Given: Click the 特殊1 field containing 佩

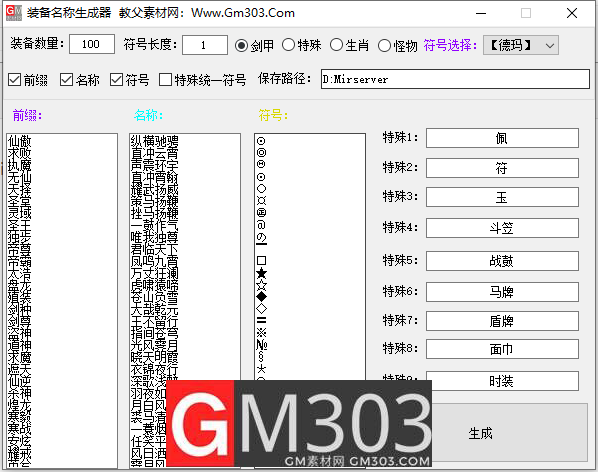Looking at the screenshot, I should click(x=502, y=138).
